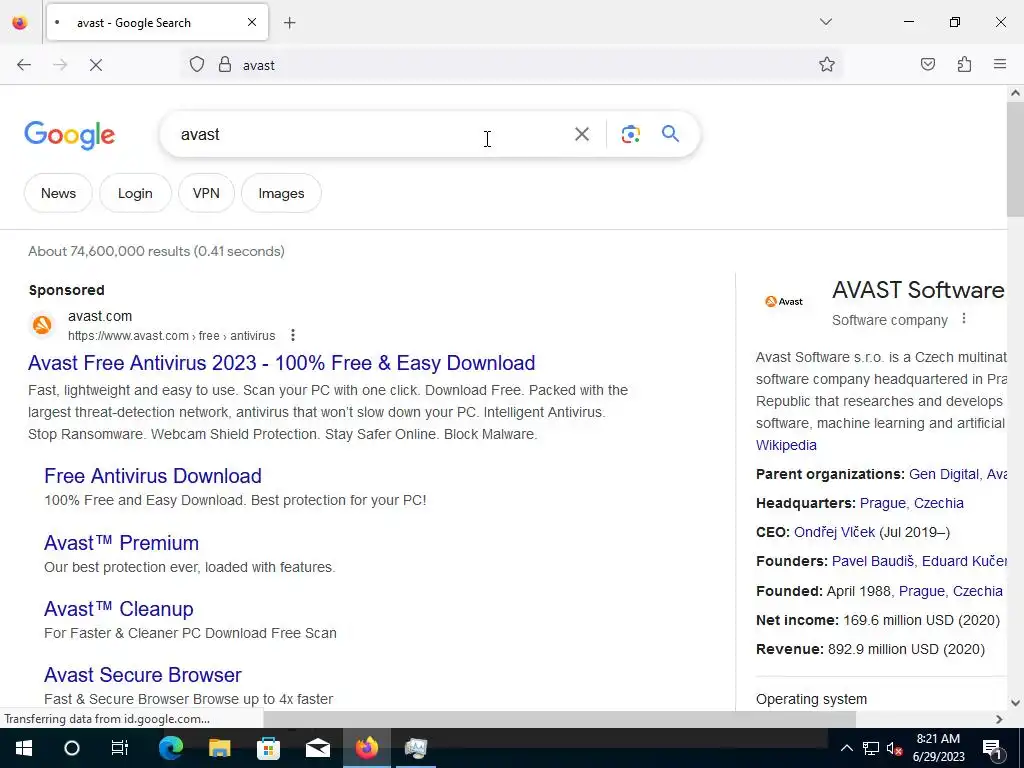
Task: Clear the Google search box text
Action: click(582, 134)
